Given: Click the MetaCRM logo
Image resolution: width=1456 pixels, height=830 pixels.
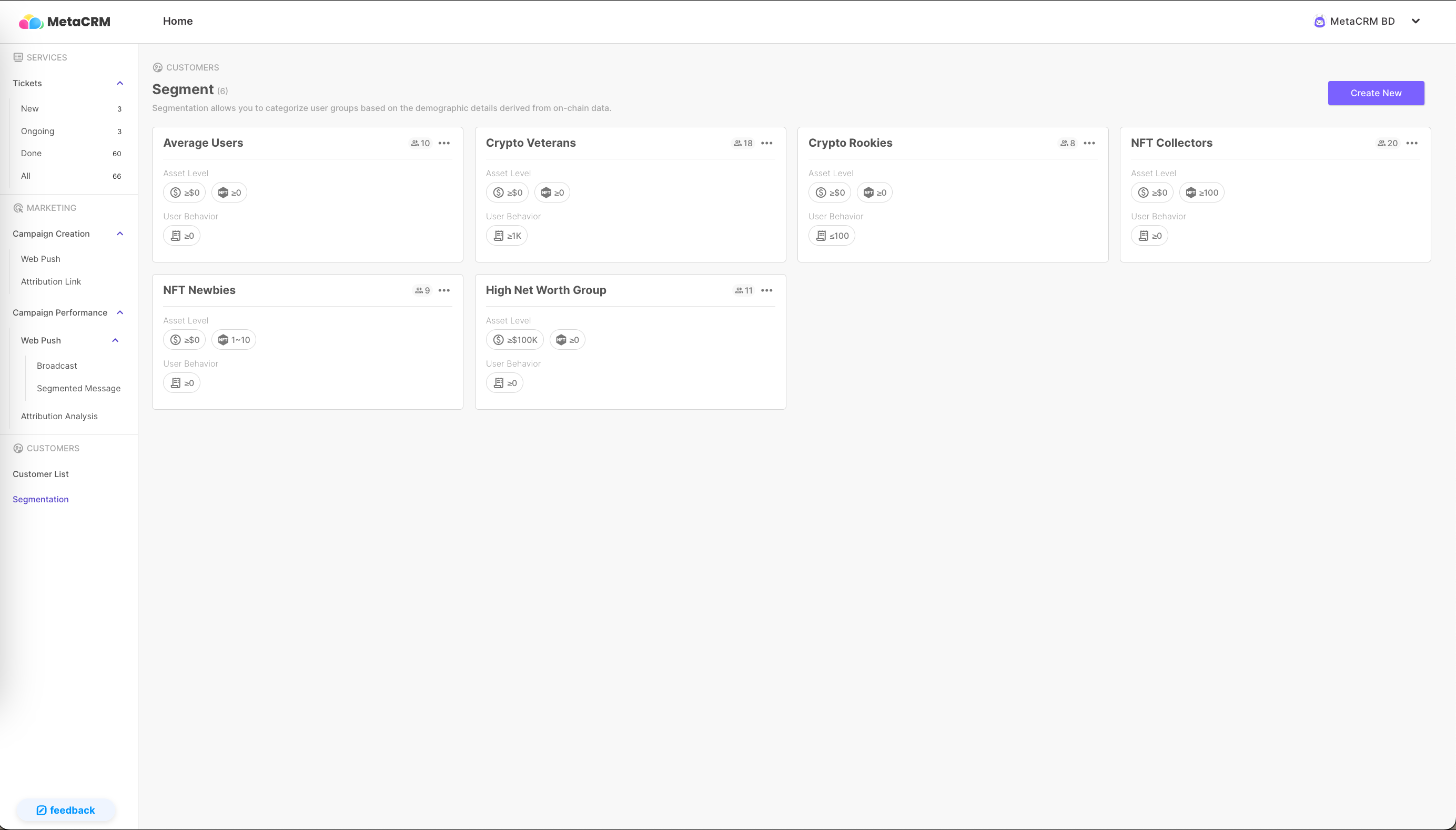Looking at the screenshot, I should pyautogui.click(x=64, y=22).
